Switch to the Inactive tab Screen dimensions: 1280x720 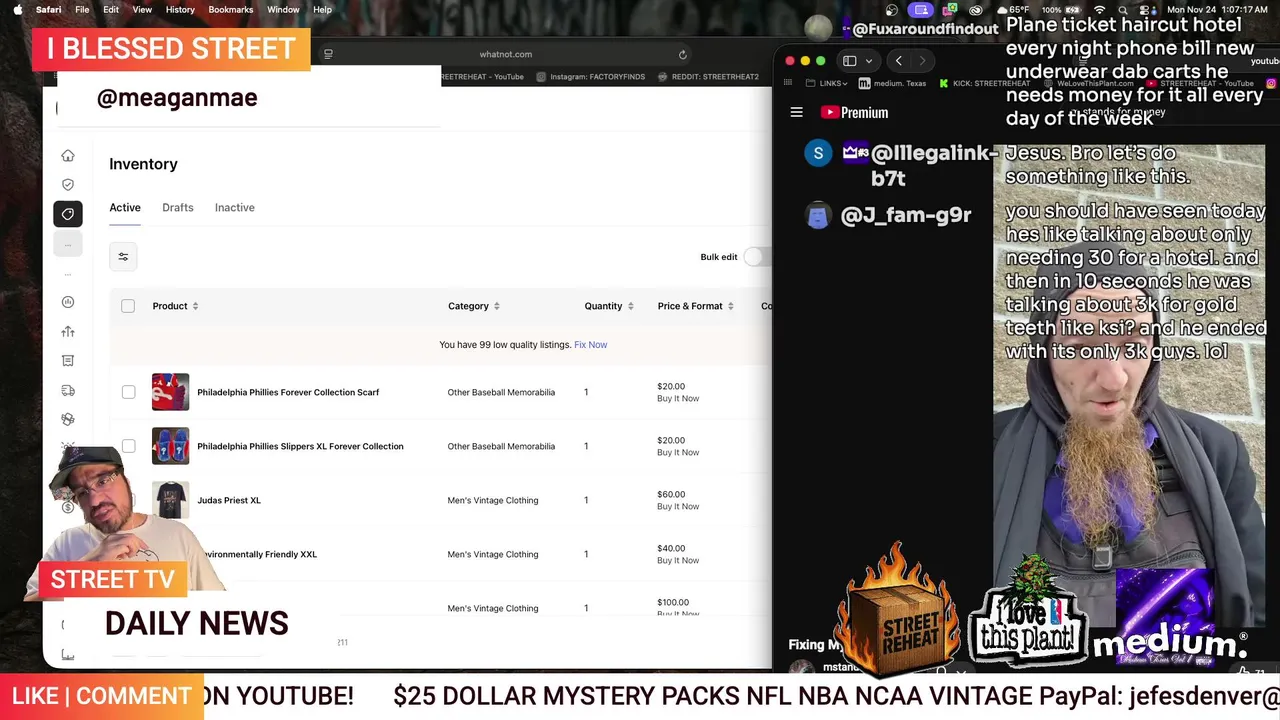pos(235,207)
